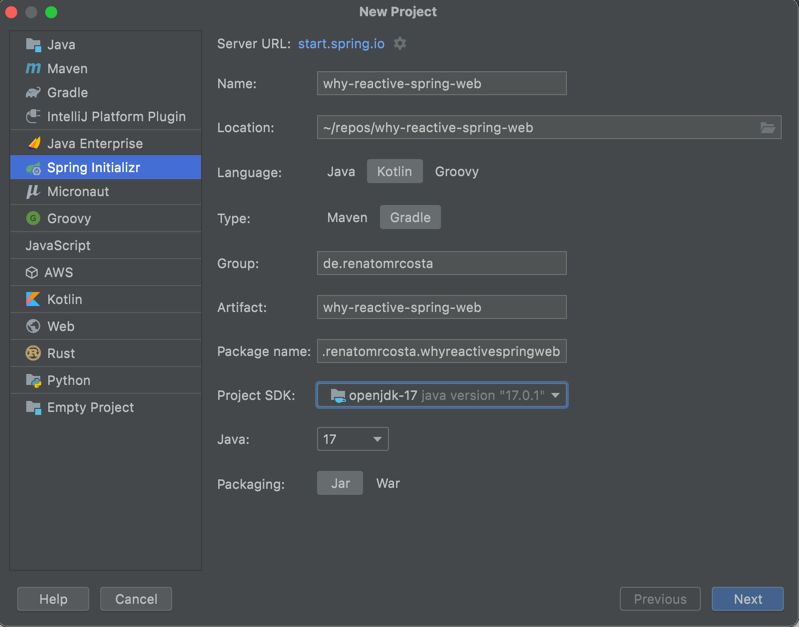Switch language to Groovy
Image resolution: width=799 pixels, height=627 pixels.
click(456, 172)
